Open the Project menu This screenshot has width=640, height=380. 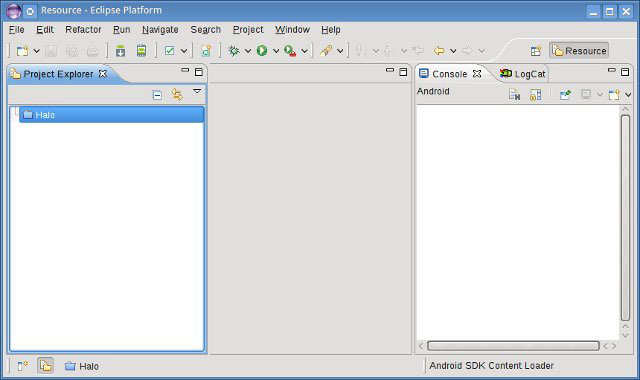coord(248,30)
